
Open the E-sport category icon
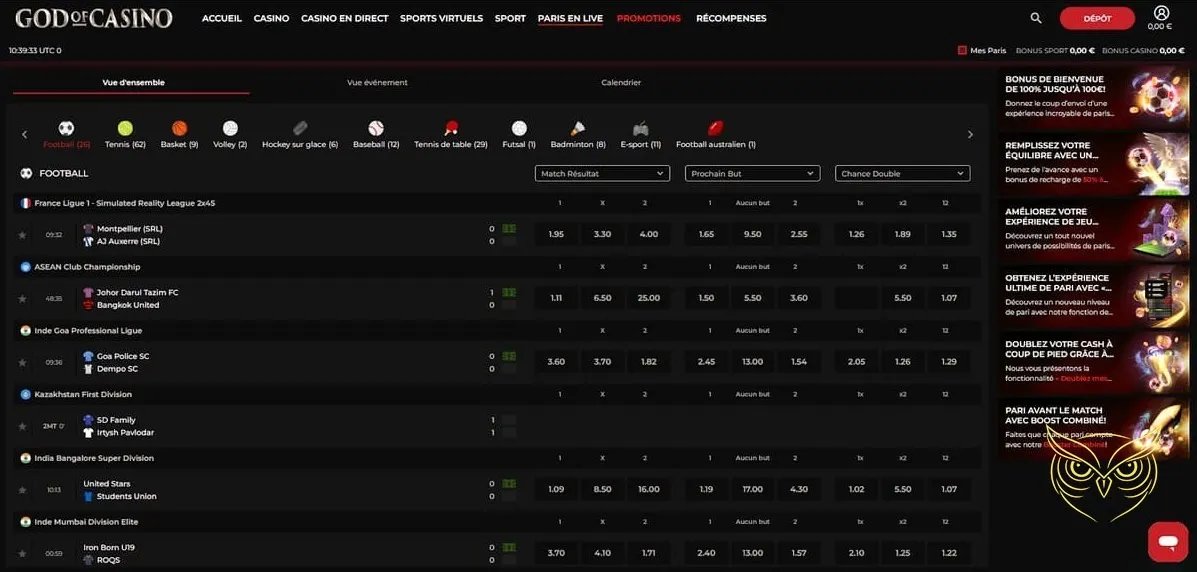[641, 129]
